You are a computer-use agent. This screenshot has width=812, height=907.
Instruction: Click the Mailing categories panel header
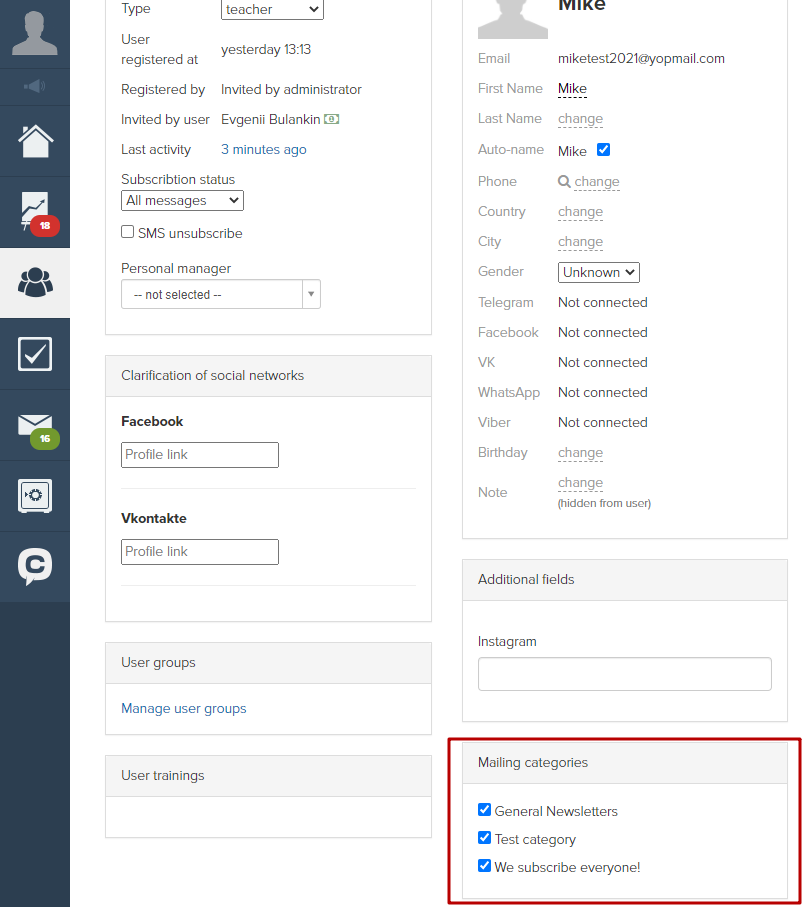pyautogui.click(x=625, y=763)
